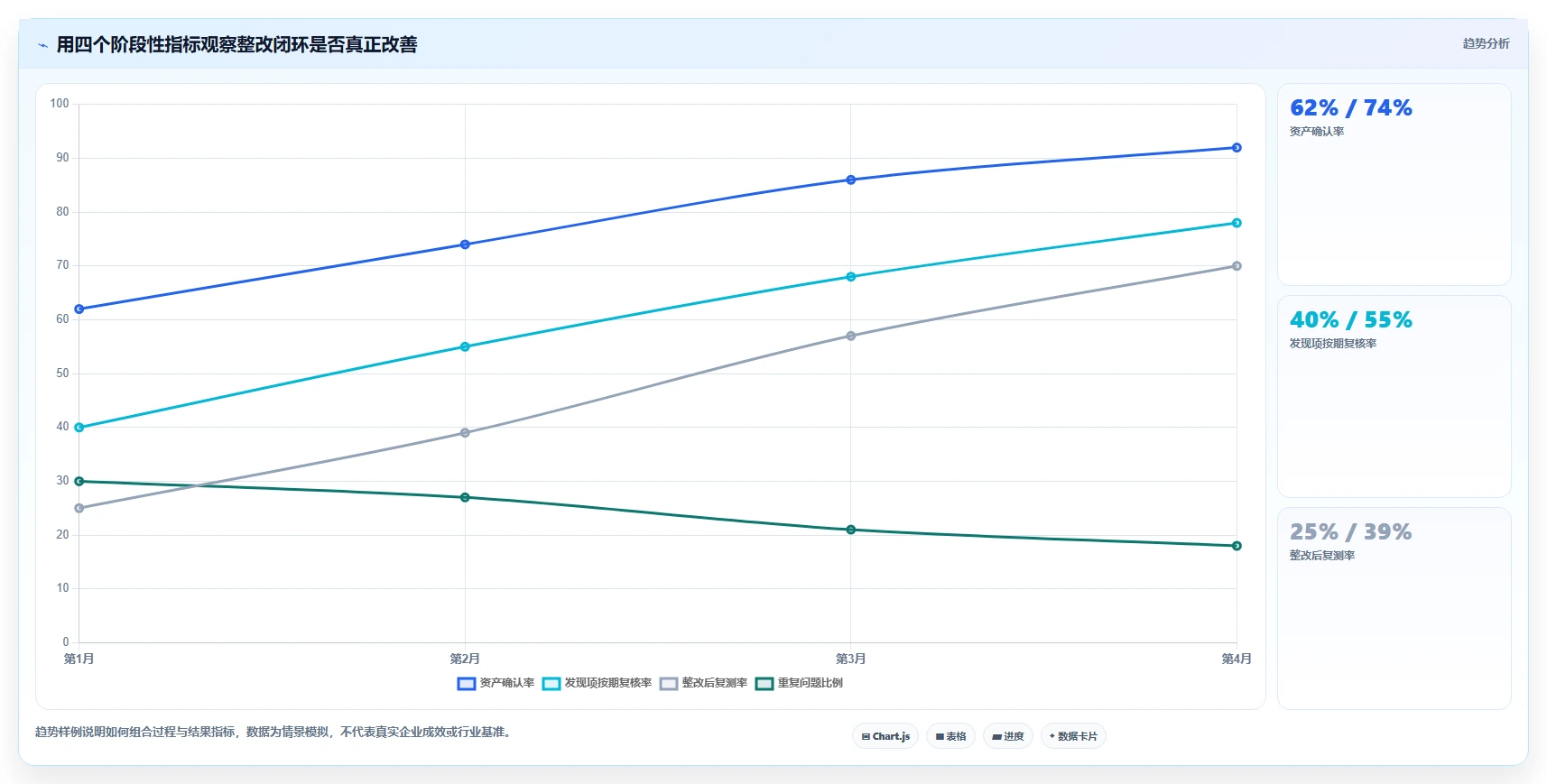Click the 第1月 axis label
1547x784 pixels.
[x=79, y=659]
